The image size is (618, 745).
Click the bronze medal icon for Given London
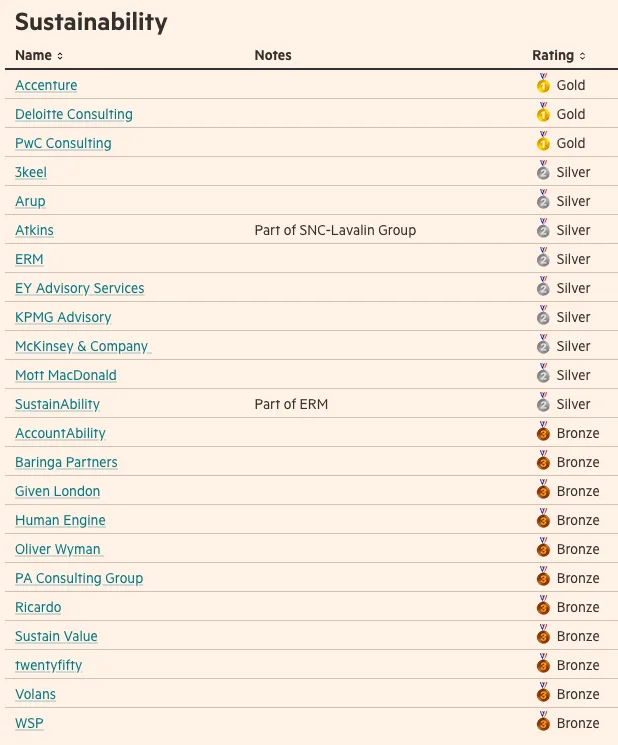[x=543, y=489]
